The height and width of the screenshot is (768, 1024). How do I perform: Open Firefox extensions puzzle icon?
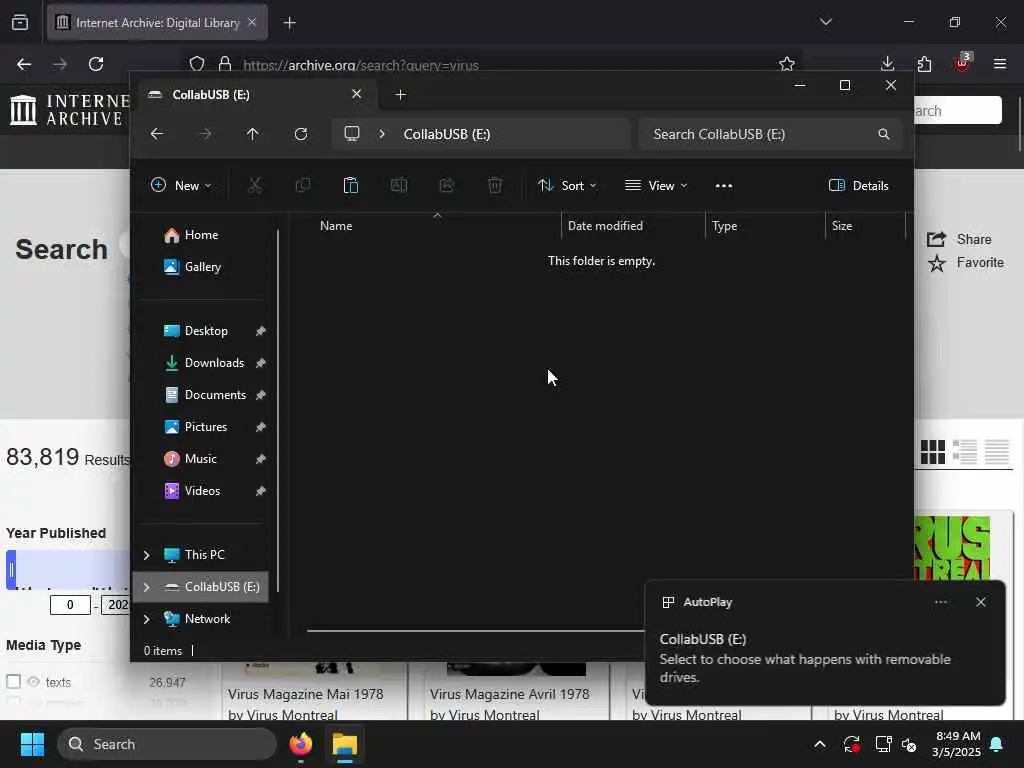point(924,64)
